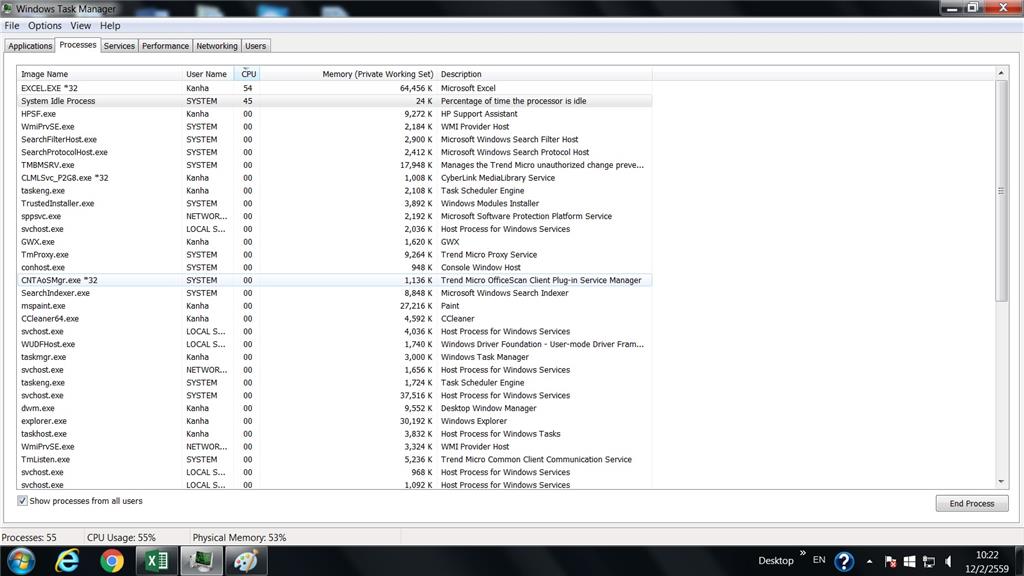The image size is (1024, 576).
Task: Open Google Chrome from taskbar
Action: (112, 561)
